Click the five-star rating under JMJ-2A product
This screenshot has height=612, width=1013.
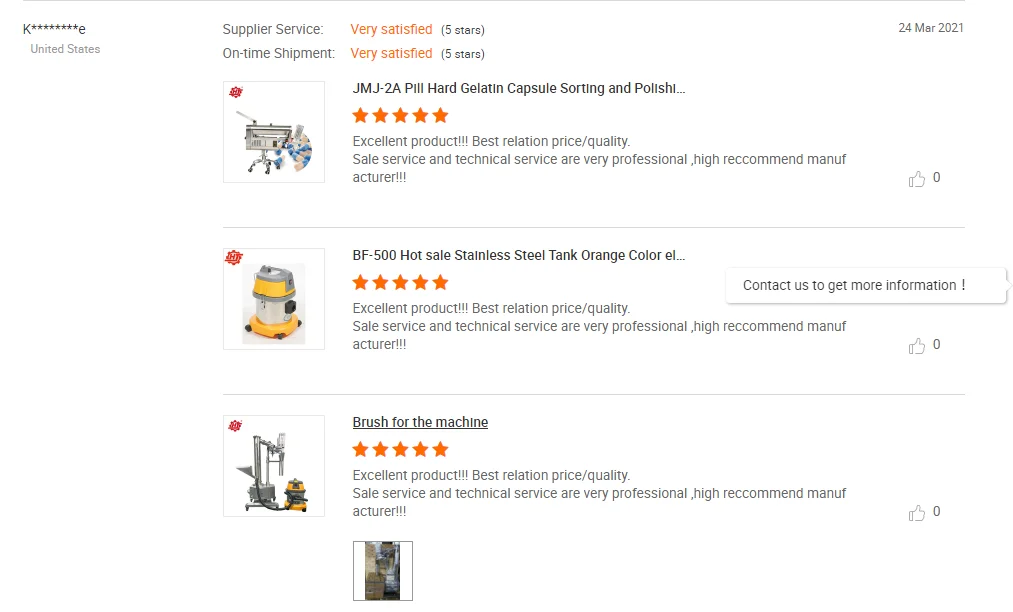pos(400,115)
